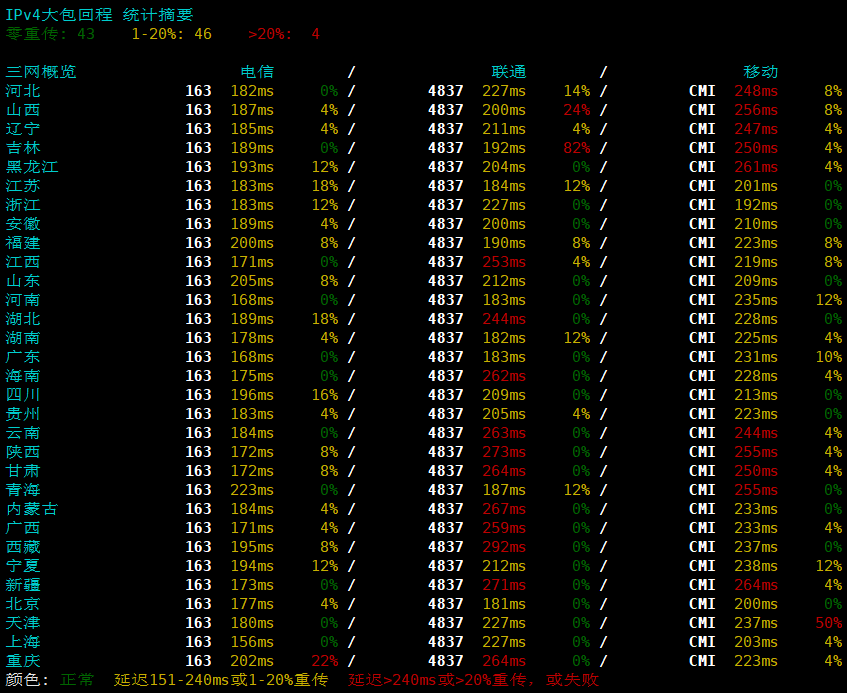Select the province name '浙江'
847x693 pixels.
(x=23, y=205)
